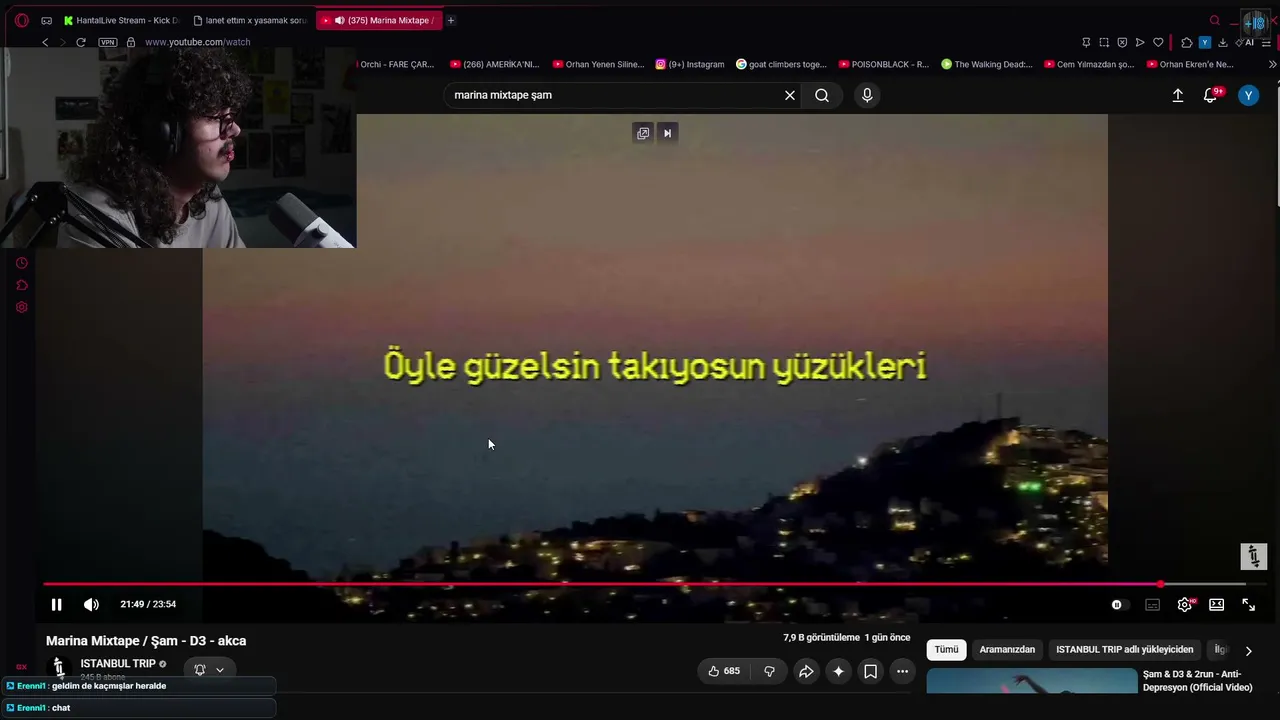Viewport: 1280px width, 720px height.
Task: Select 'ISTANBUL TRIP adlı yükleyiciden' chip
Action: coord(1124,650)
